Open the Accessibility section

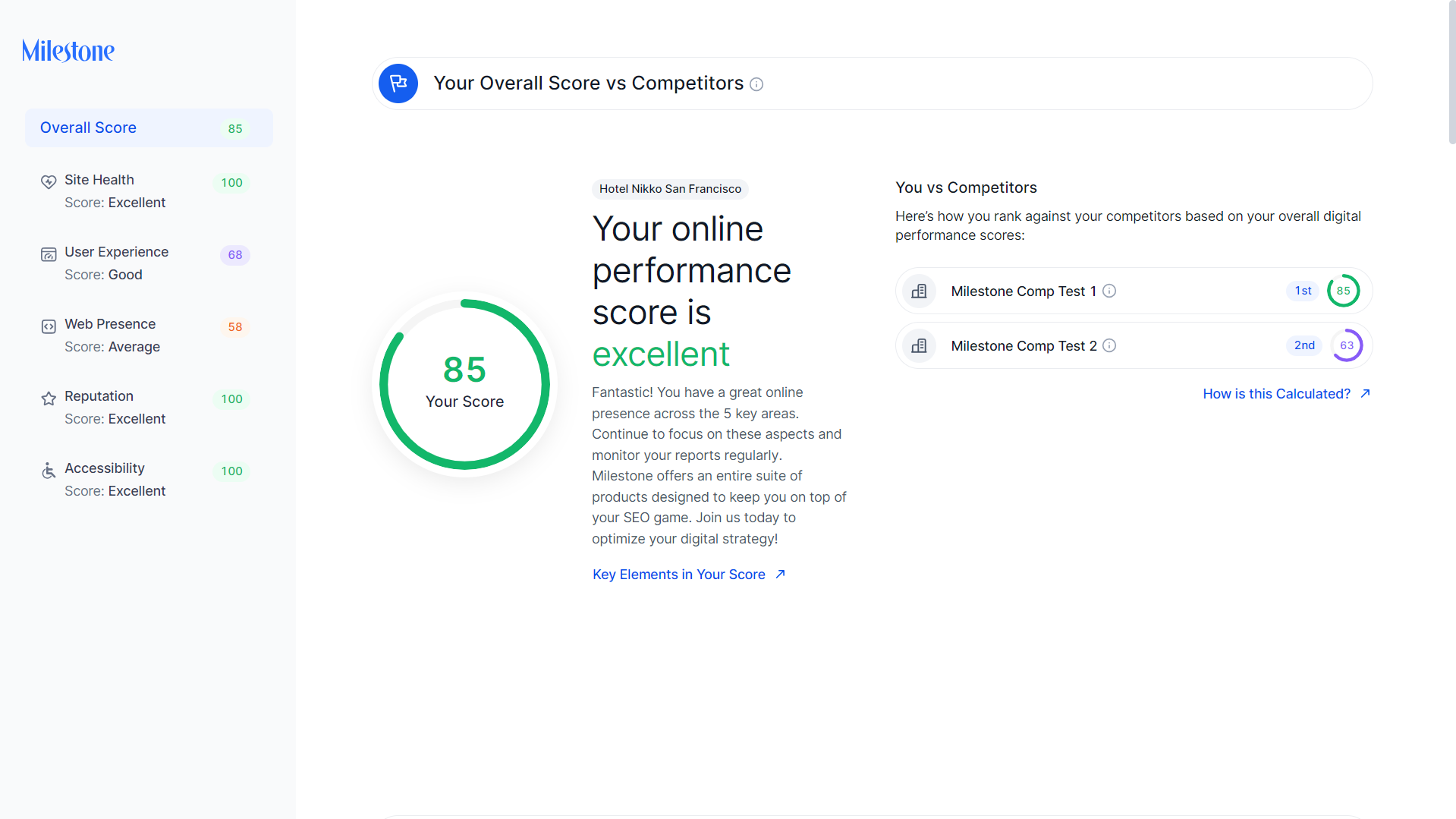[149, 480]
